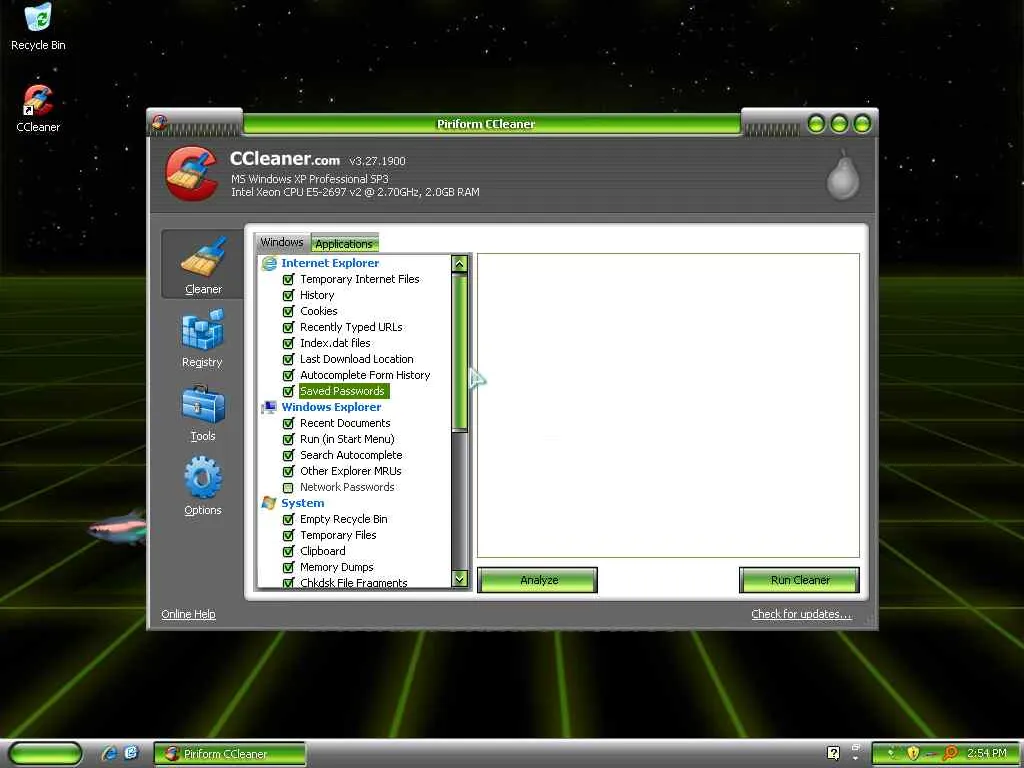Uncheck Memory Dumps

[x=288, y=568]
